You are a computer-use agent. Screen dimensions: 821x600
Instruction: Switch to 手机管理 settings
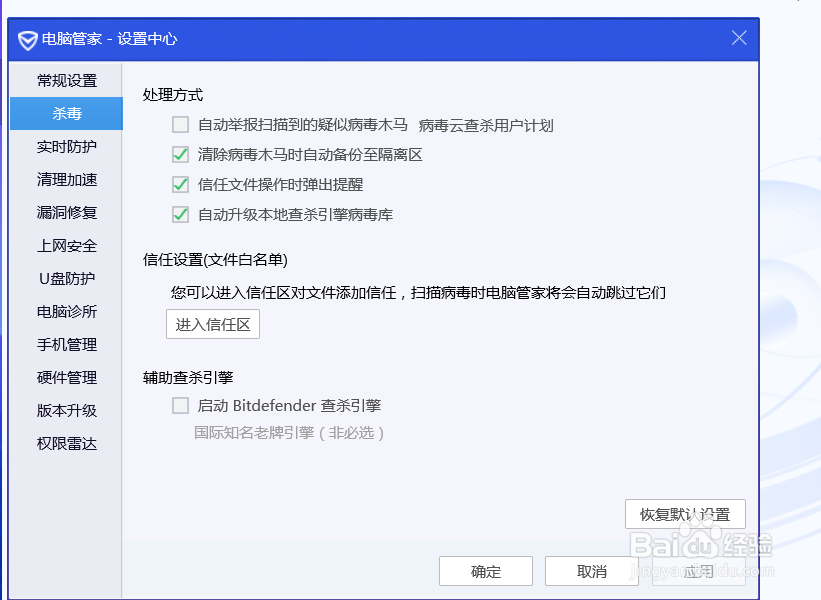tap(66, 345)
